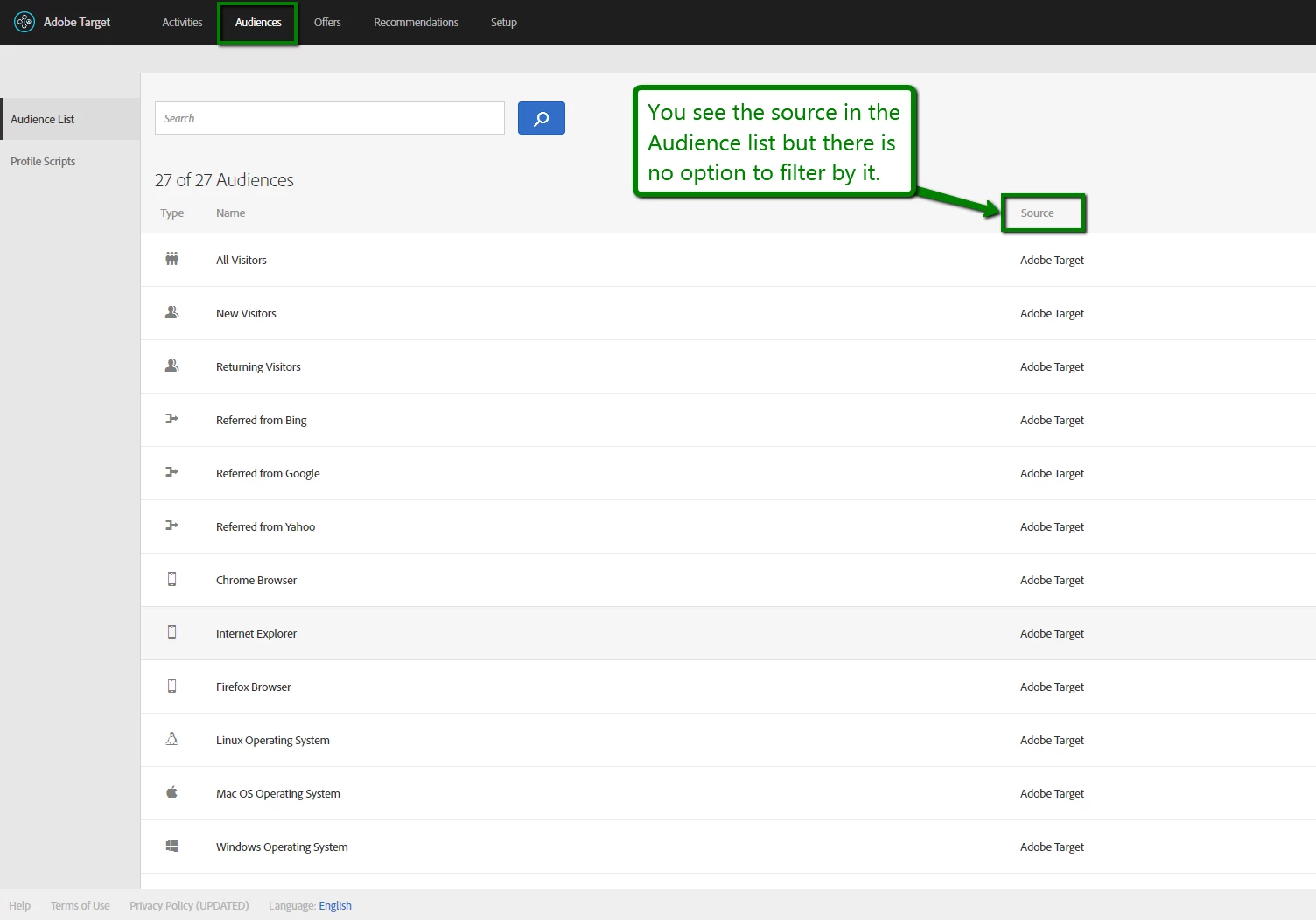The image size is (1316, 920).
Task: Click Adobe Target source for Chrome Browser
Action: [1052, 580]
